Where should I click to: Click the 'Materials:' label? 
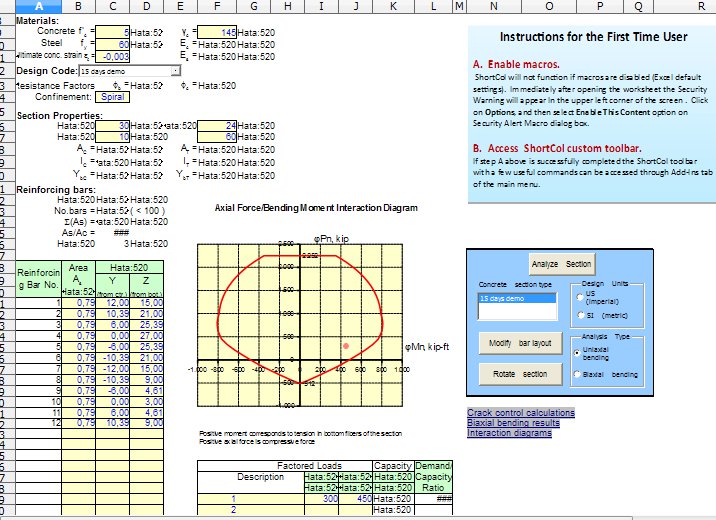tap(37, 21)
